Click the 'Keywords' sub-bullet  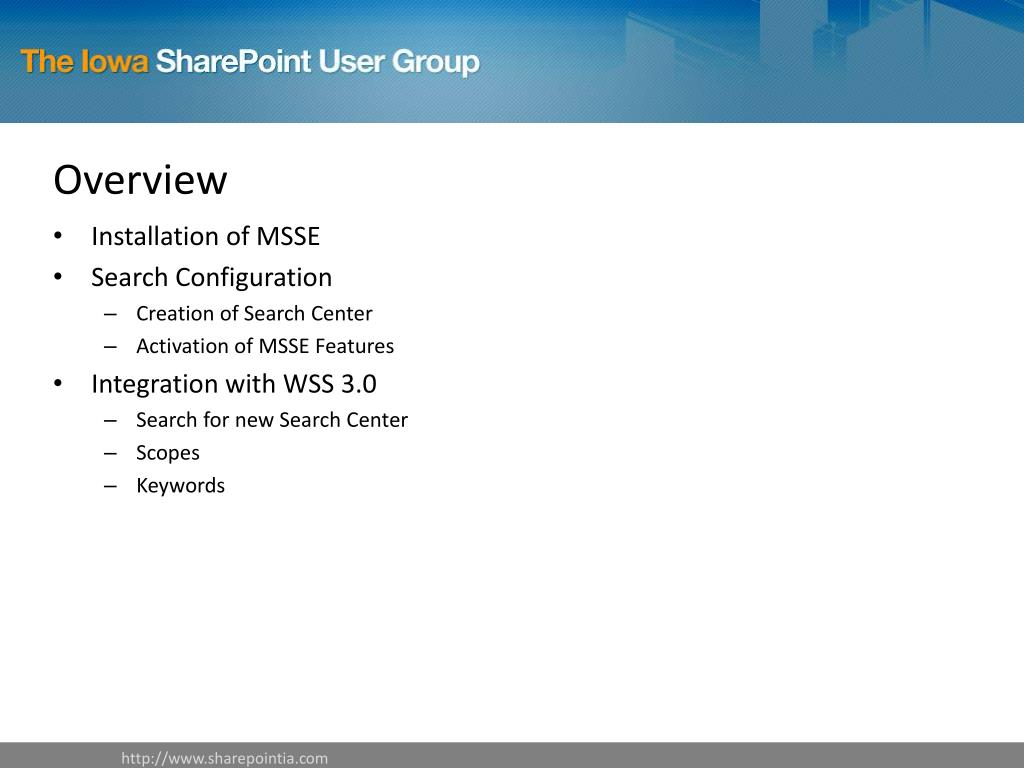[x=180, y=486]
